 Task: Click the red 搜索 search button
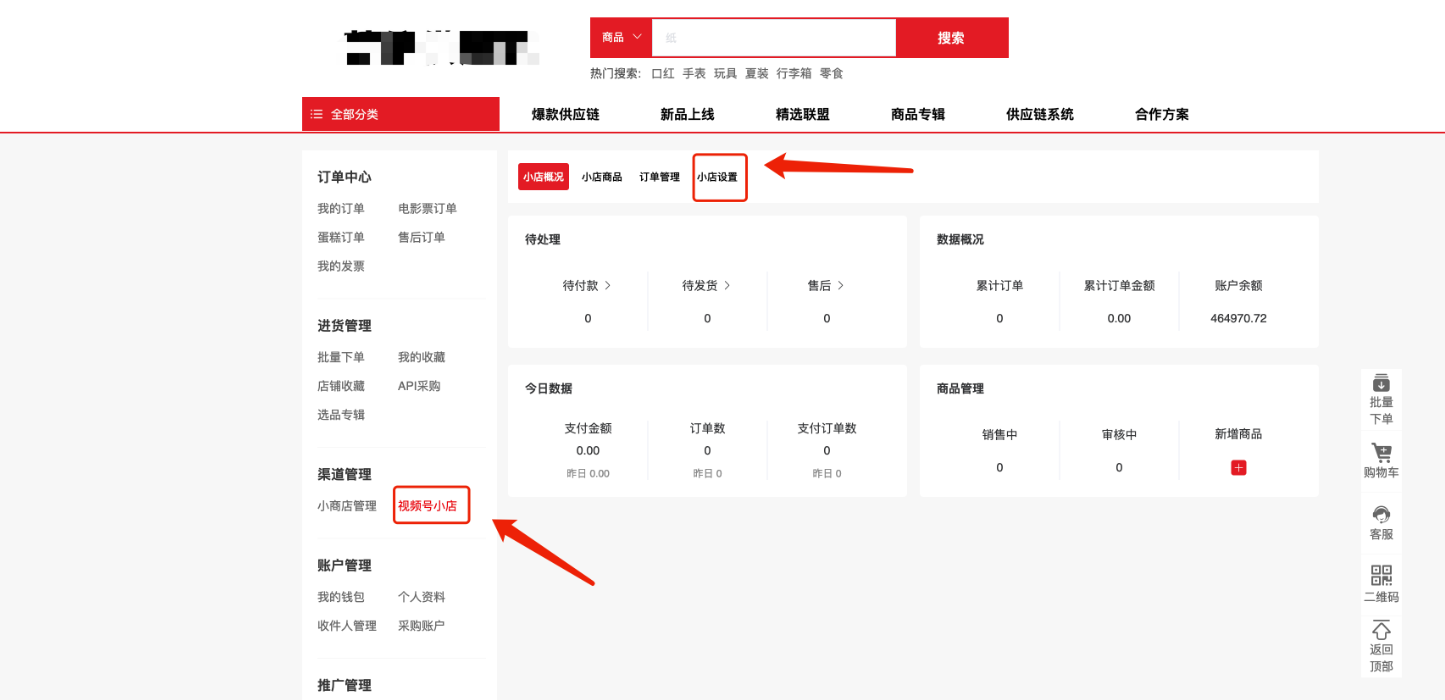pyautogui.click(x=951, y=38)
